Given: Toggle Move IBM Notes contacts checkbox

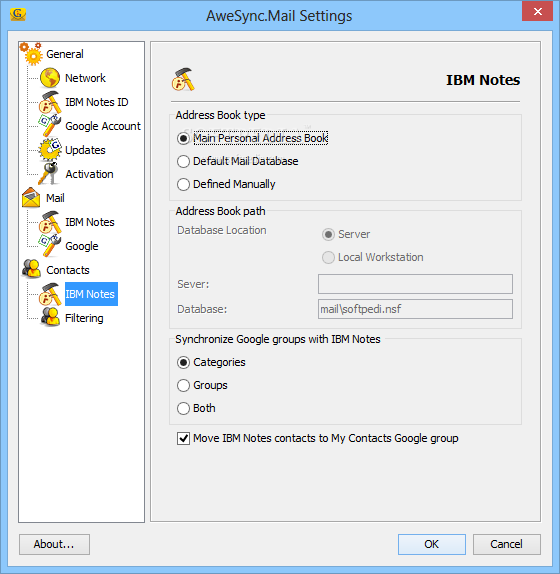Looking at the screenshot, I should click(183, 438).
